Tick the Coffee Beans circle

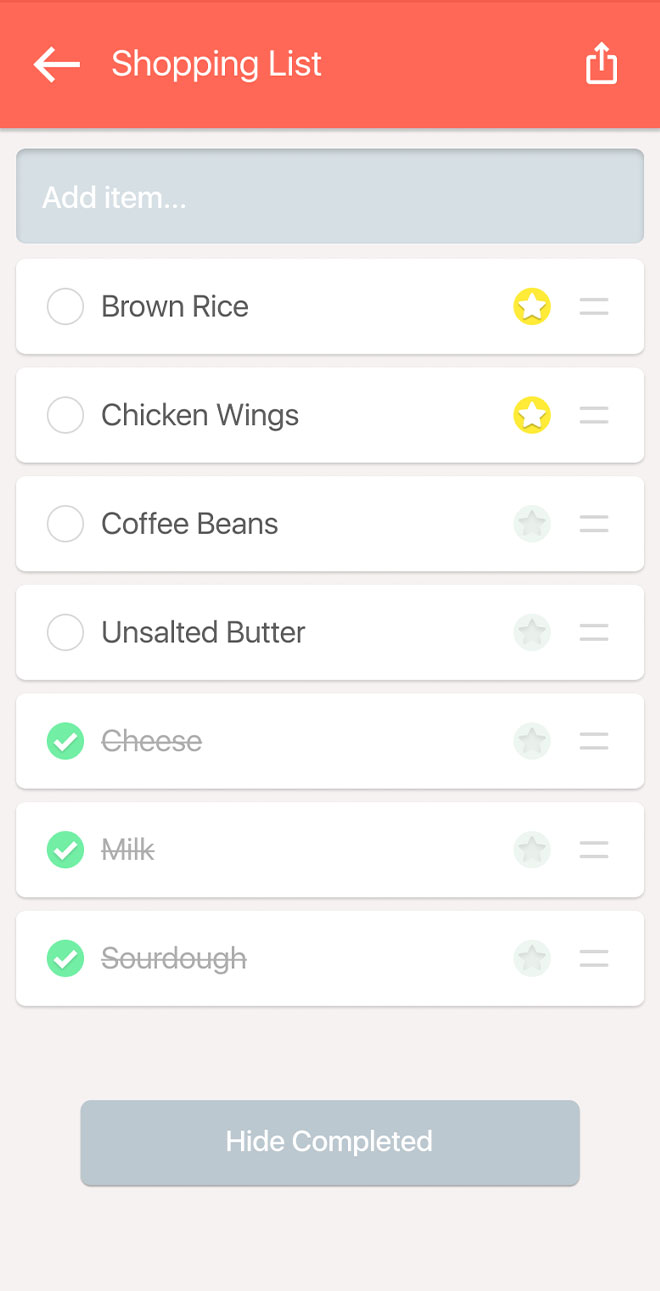(x=65, y=524)
